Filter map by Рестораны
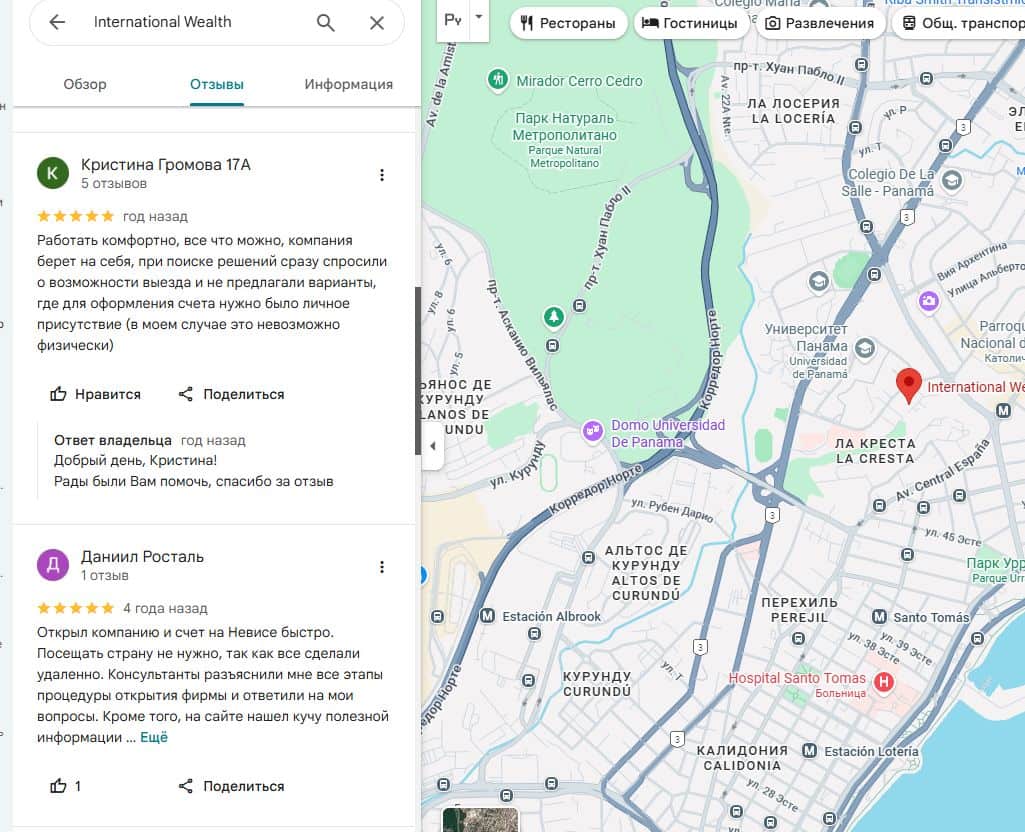1025x832 pixels. point(568,23)
